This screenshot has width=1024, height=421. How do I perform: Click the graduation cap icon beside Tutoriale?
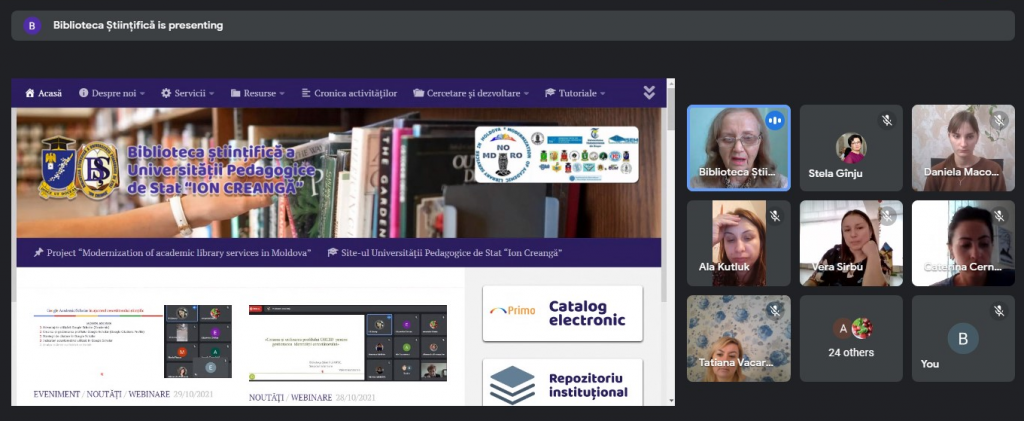(551, 93)
